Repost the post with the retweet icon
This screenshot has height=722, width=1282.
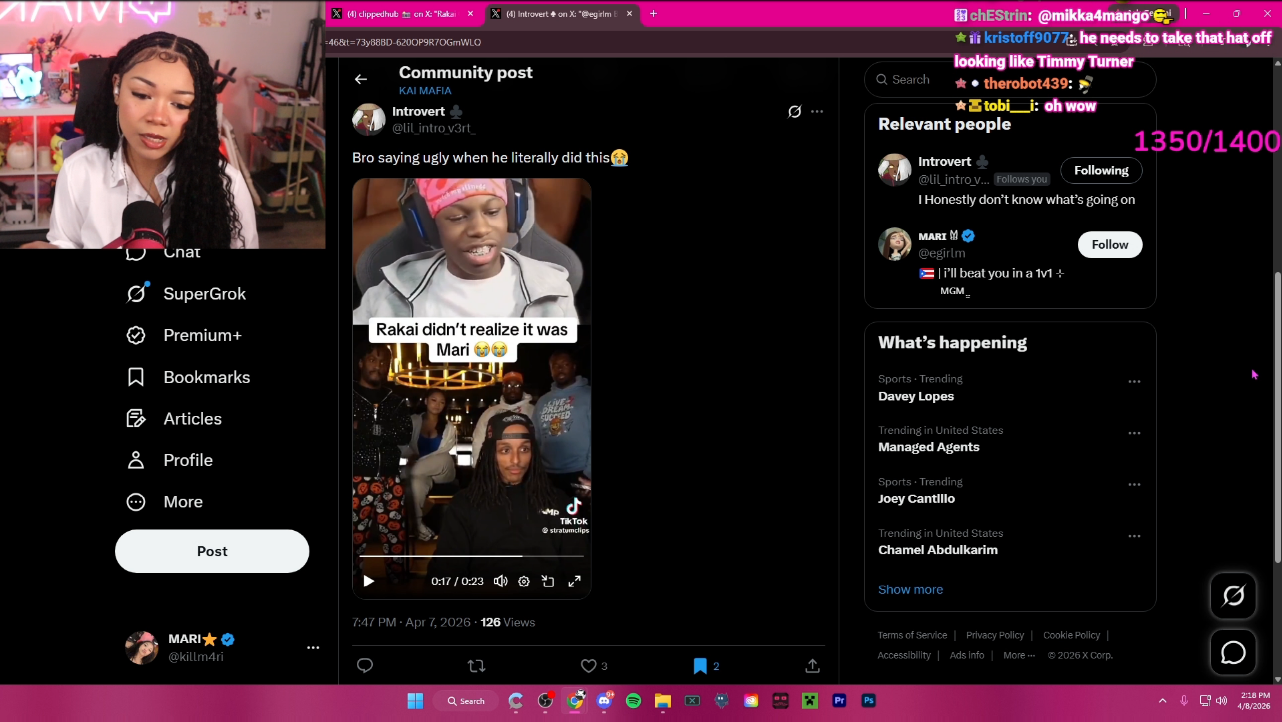(477, 666)
